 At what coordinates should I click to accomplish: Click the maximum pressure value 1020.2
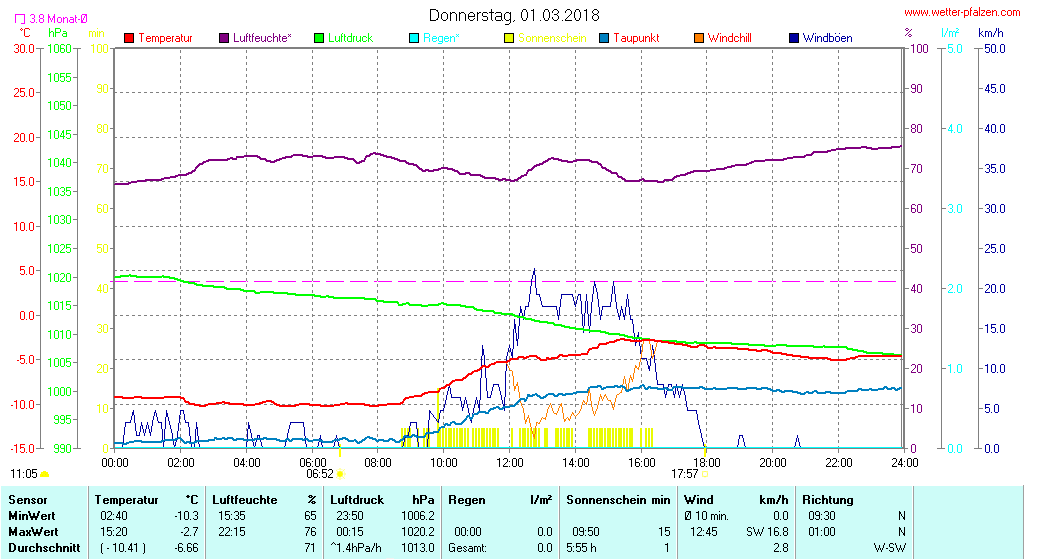click(x=418, y=532)
